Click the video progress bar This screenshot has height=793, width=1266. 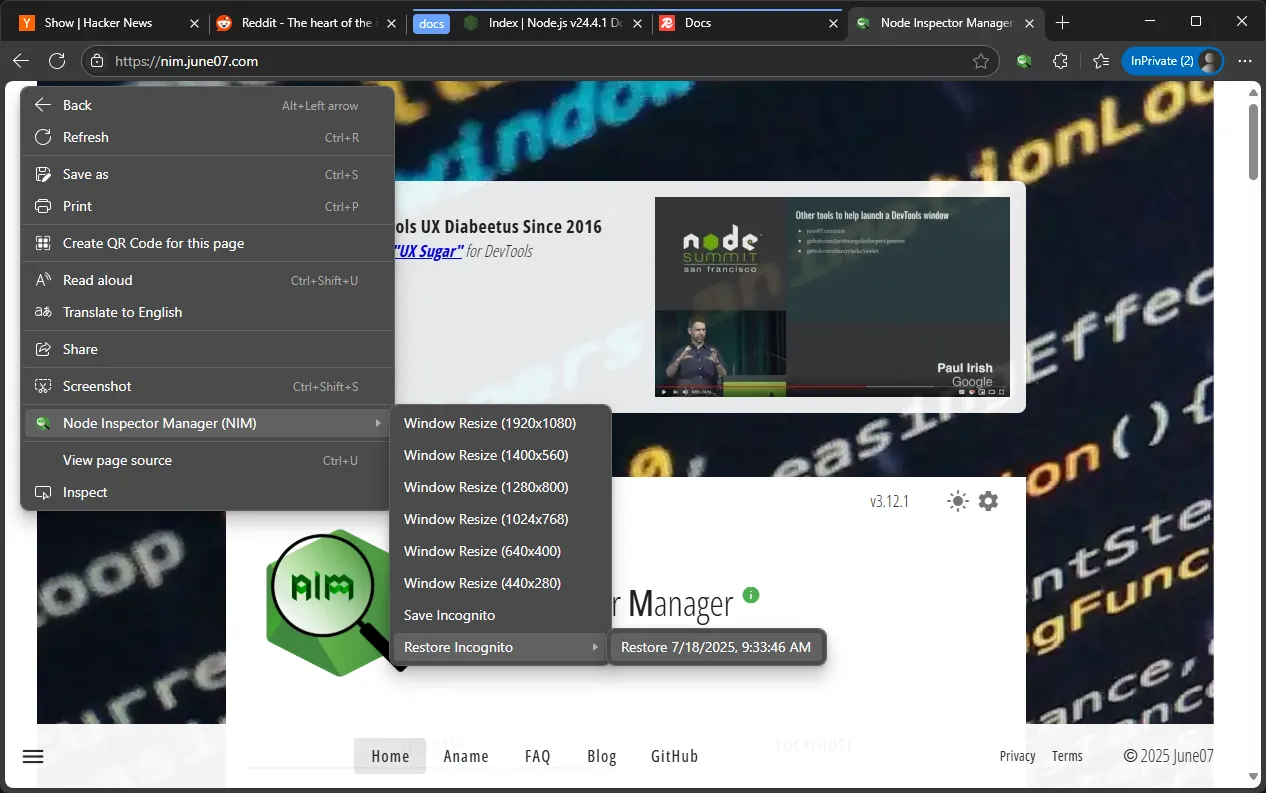click(x=832, y=385)
